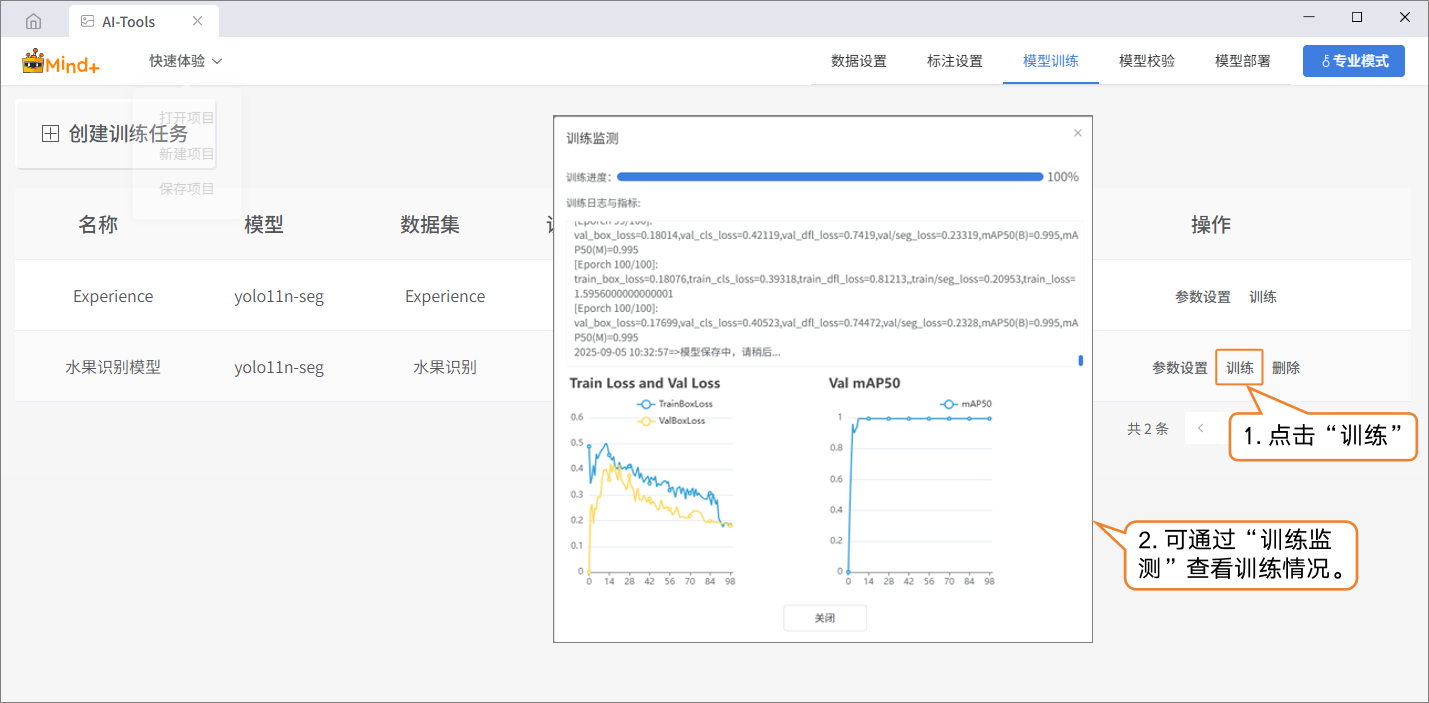Click 训练 for the 水果识别模型 row
This screenshot has width=1429, height=703.
tap(1239, 368)
